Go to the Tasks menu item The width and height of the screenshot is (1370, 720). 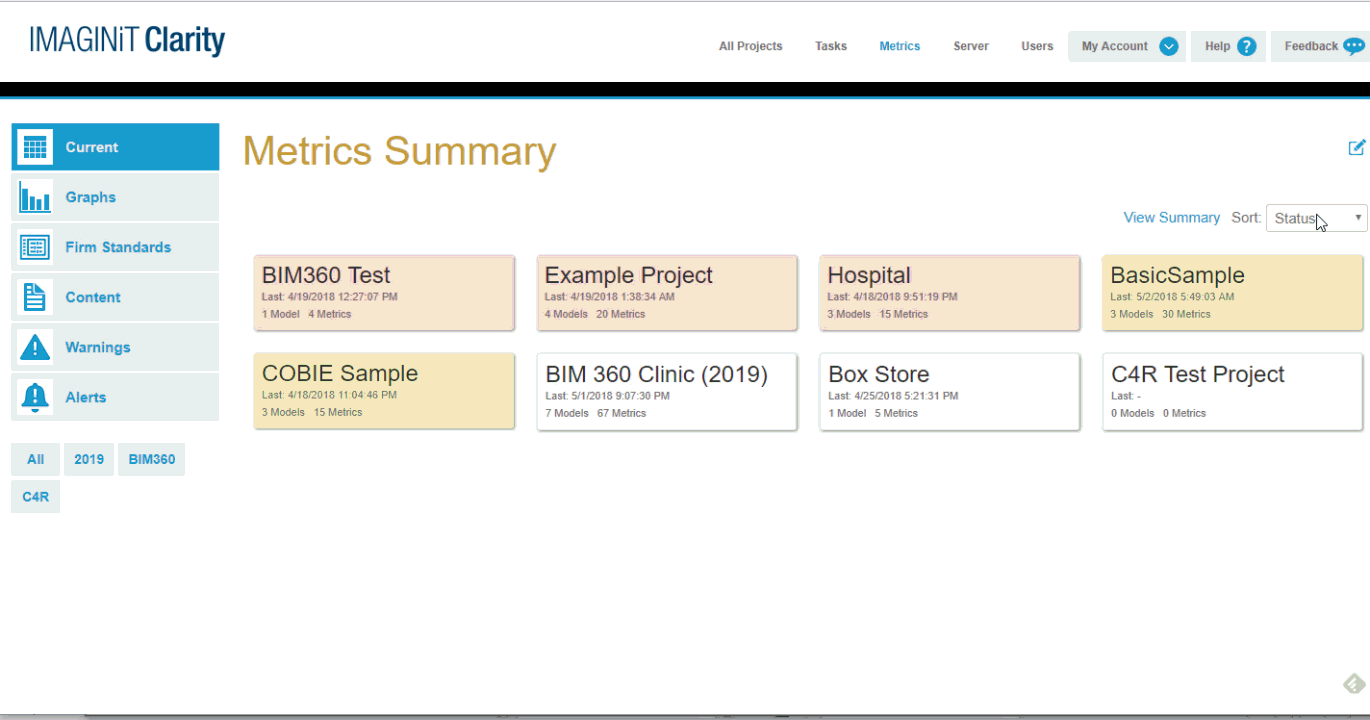pos(831,46)
